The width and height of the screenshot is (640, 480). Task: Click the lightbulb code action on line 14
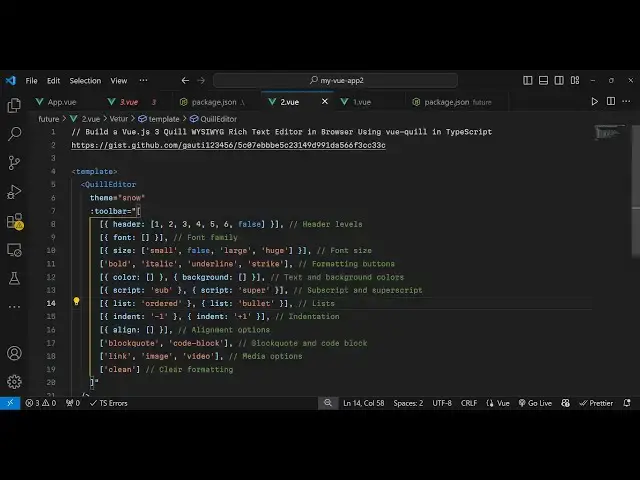tap(76, 301)
